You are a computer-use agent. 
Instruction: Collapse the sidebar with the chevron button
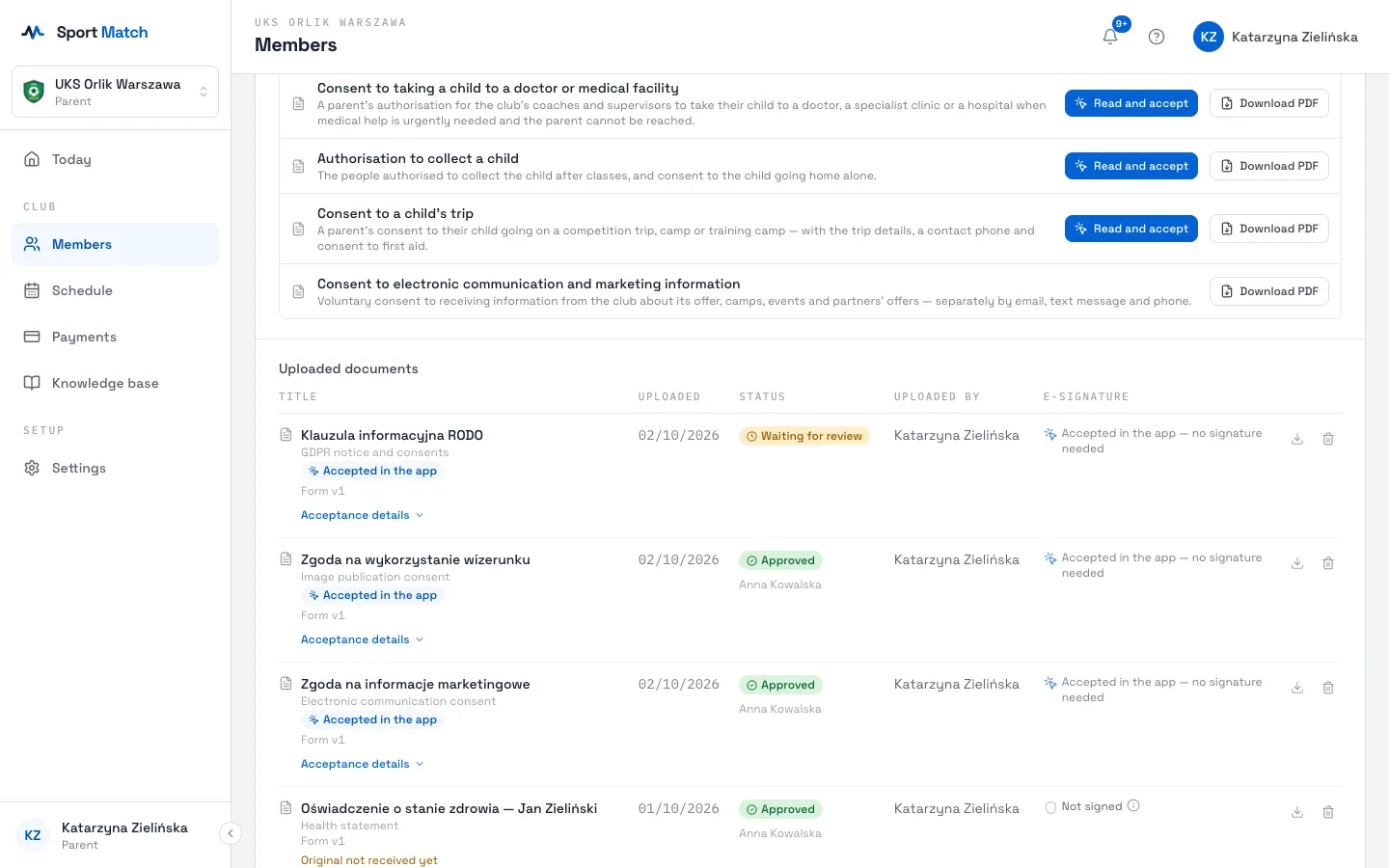(231, 833)
